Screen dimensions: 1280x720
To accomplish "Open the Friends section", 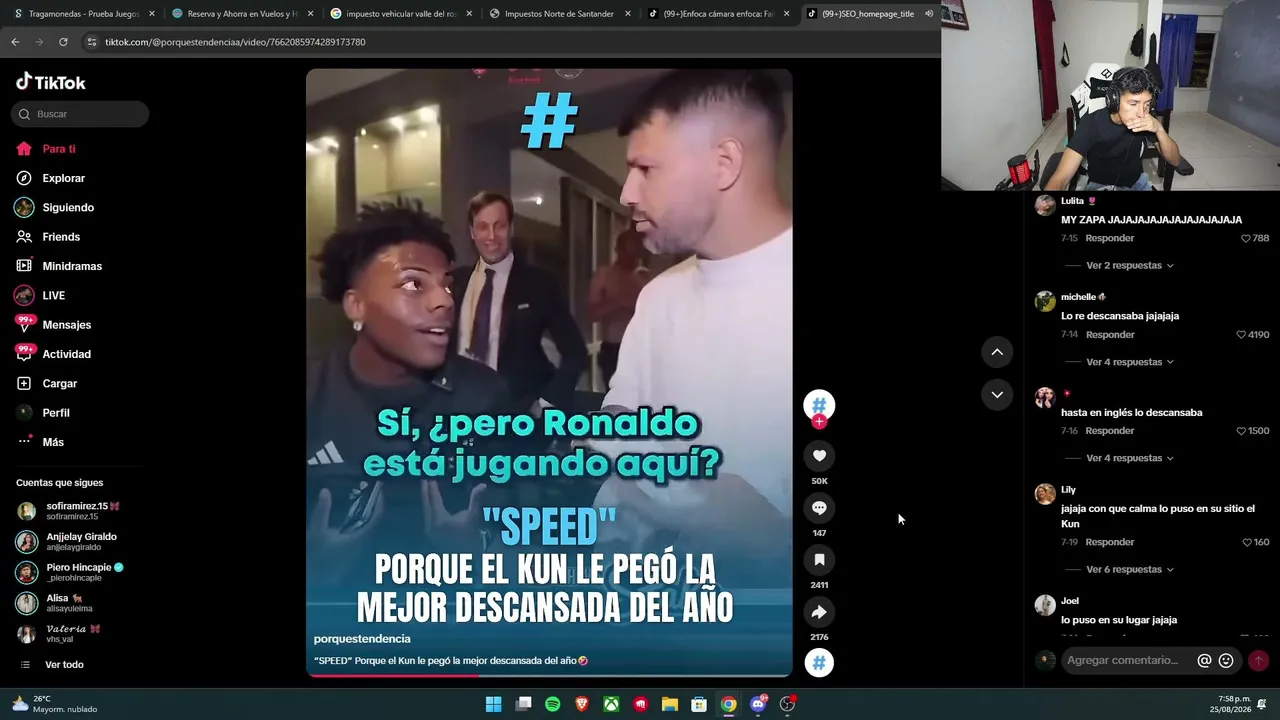I will pyautogui.click(x=61, y=237).
